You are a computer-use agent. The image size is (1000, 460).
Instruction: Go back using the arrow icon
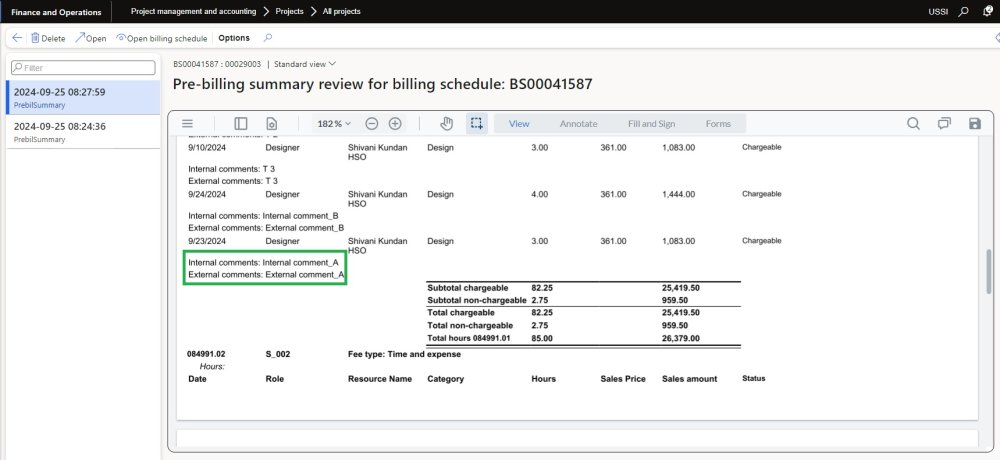pos(17,38)
